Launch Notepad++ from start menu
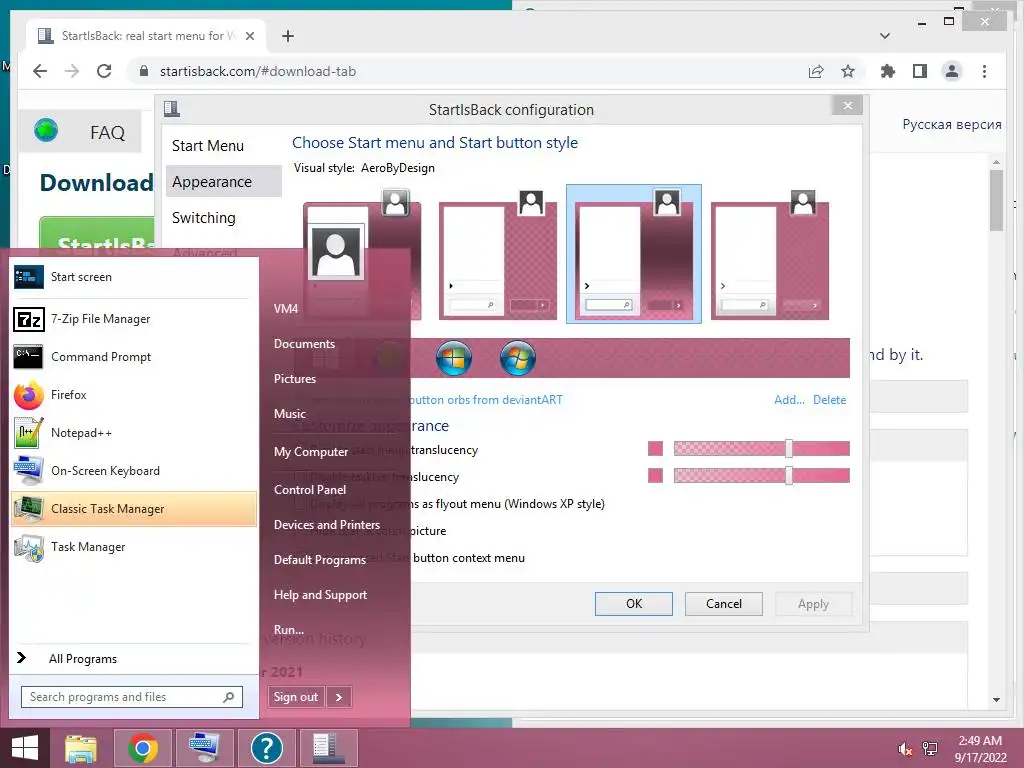Viewport: 1024px width, 768px height. pyautogui.click(x=134, y=433)
